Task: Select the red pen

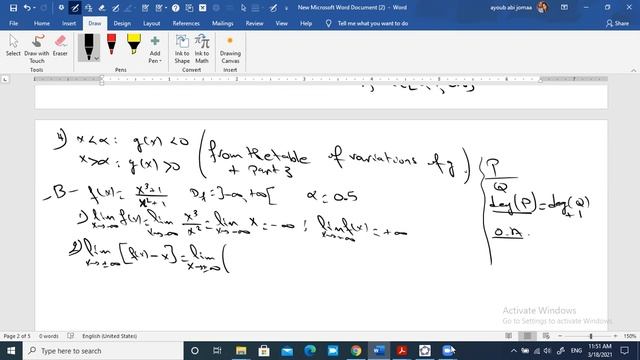Action: coord(111,45)
